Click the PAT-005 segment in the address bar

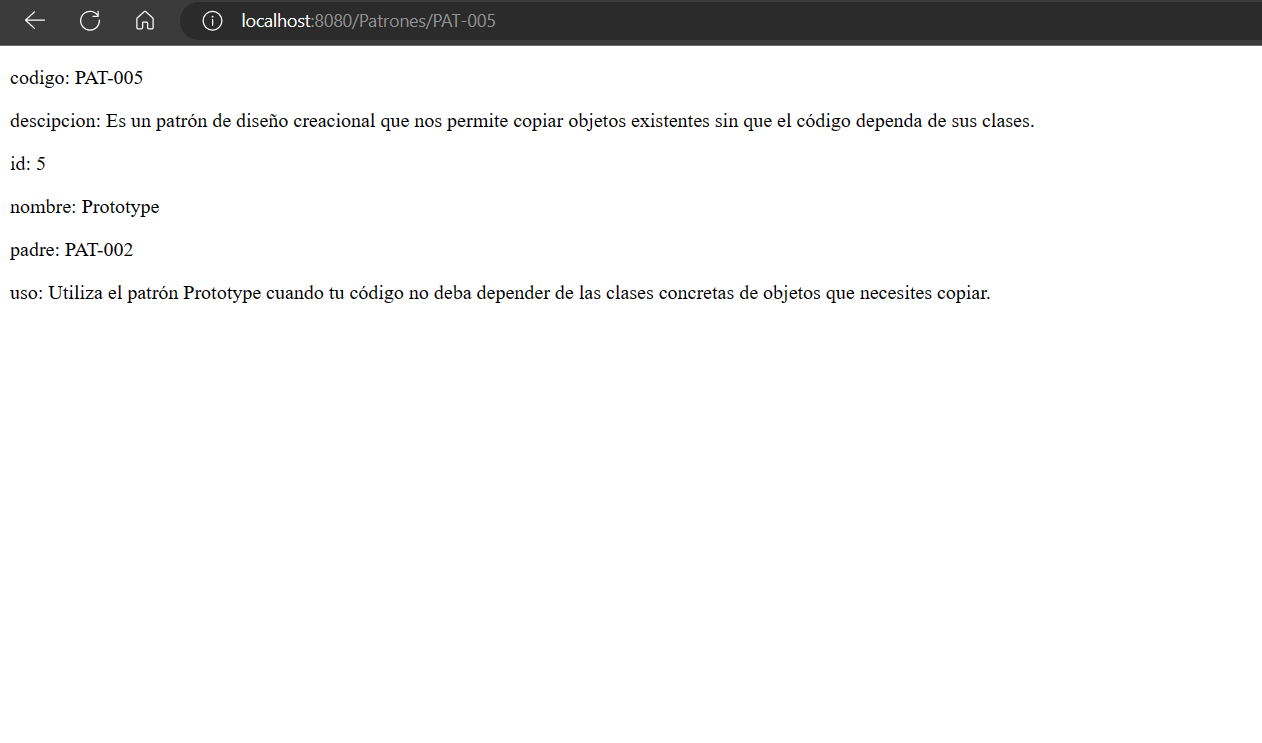pyautogui.click(x=456, y=20)
